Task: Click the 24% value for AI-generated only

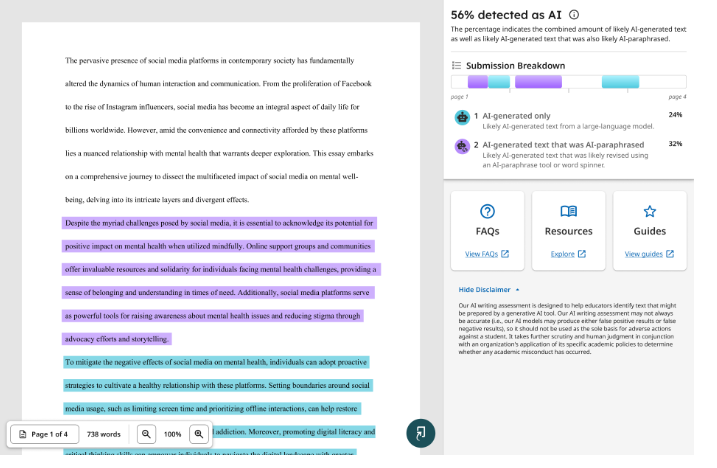Action: coord(675,115)
